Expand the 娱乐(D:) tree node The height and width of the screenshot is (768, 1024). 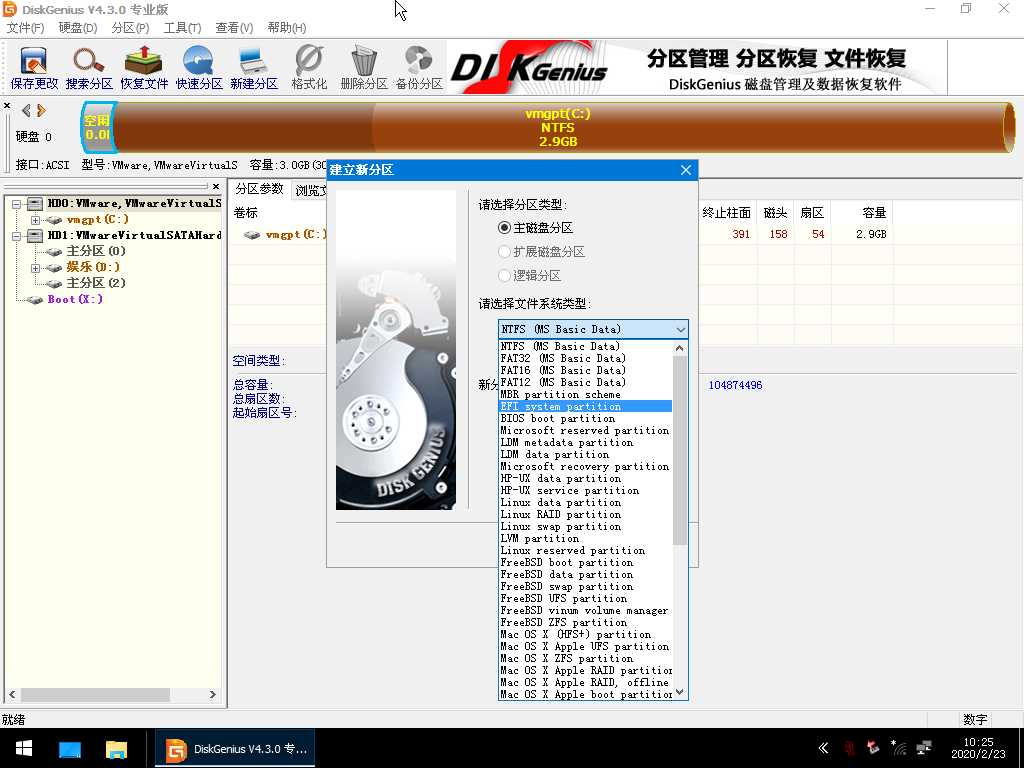[x=35, y=268]
